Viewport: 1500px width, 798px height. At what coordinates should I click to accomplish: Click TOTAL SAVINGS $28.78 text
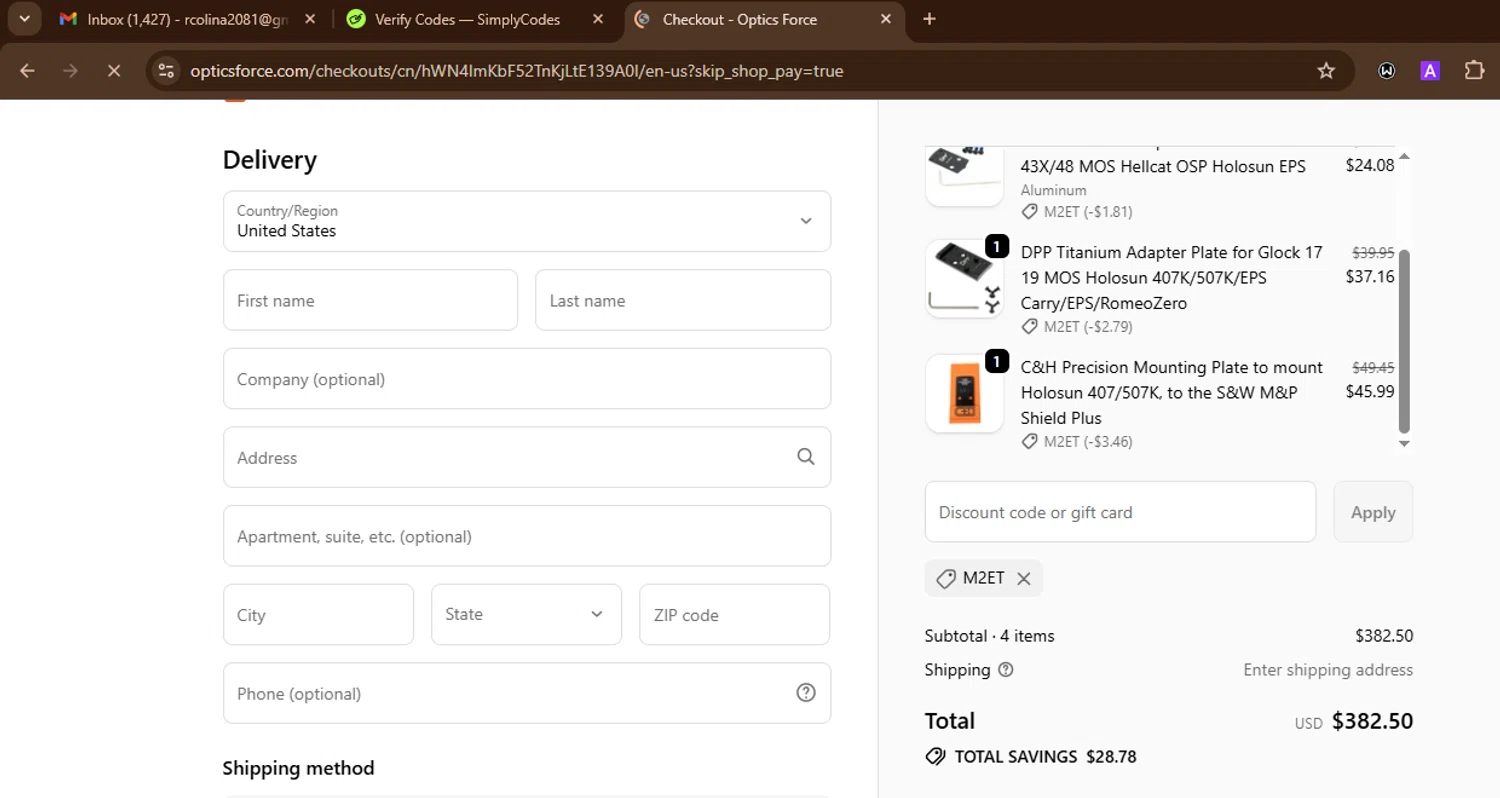1045,757
